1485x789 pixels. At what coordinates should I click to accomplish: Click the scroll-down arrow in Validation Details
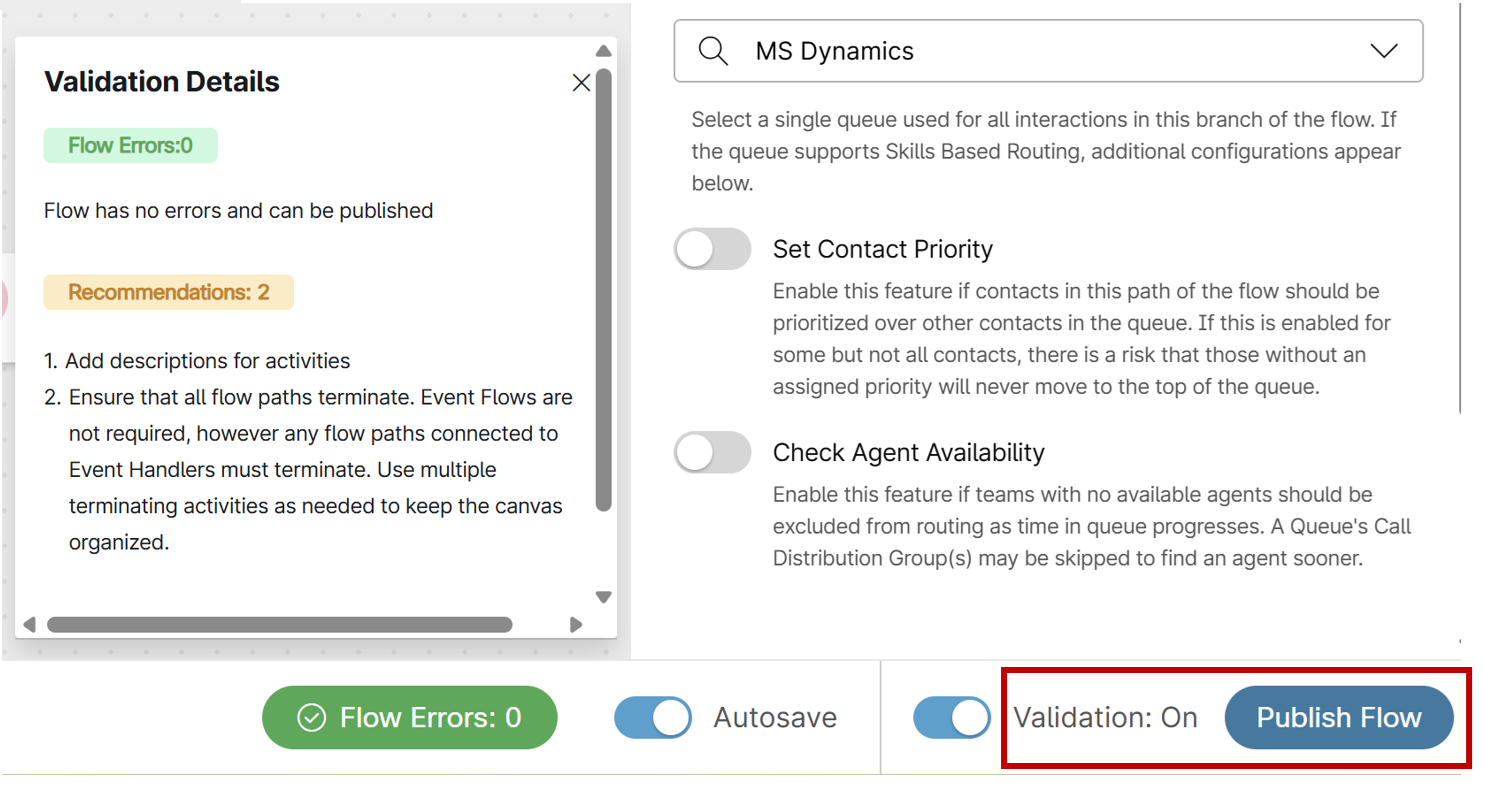coord(603,597)
